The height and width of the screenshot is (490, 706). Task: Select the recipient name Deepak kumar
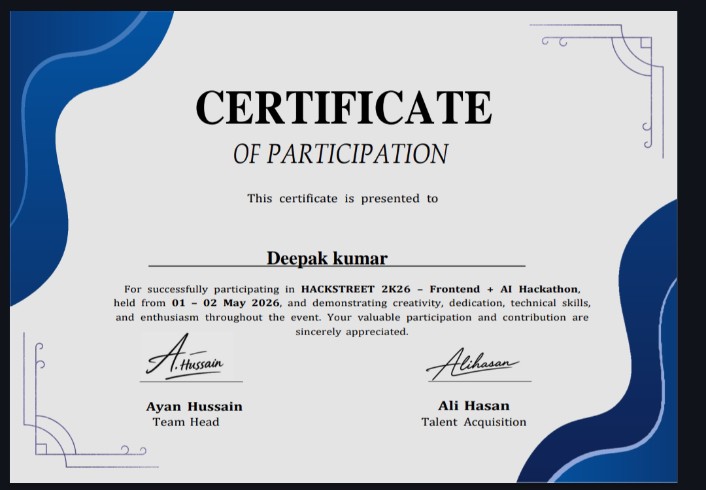(327, 259)
